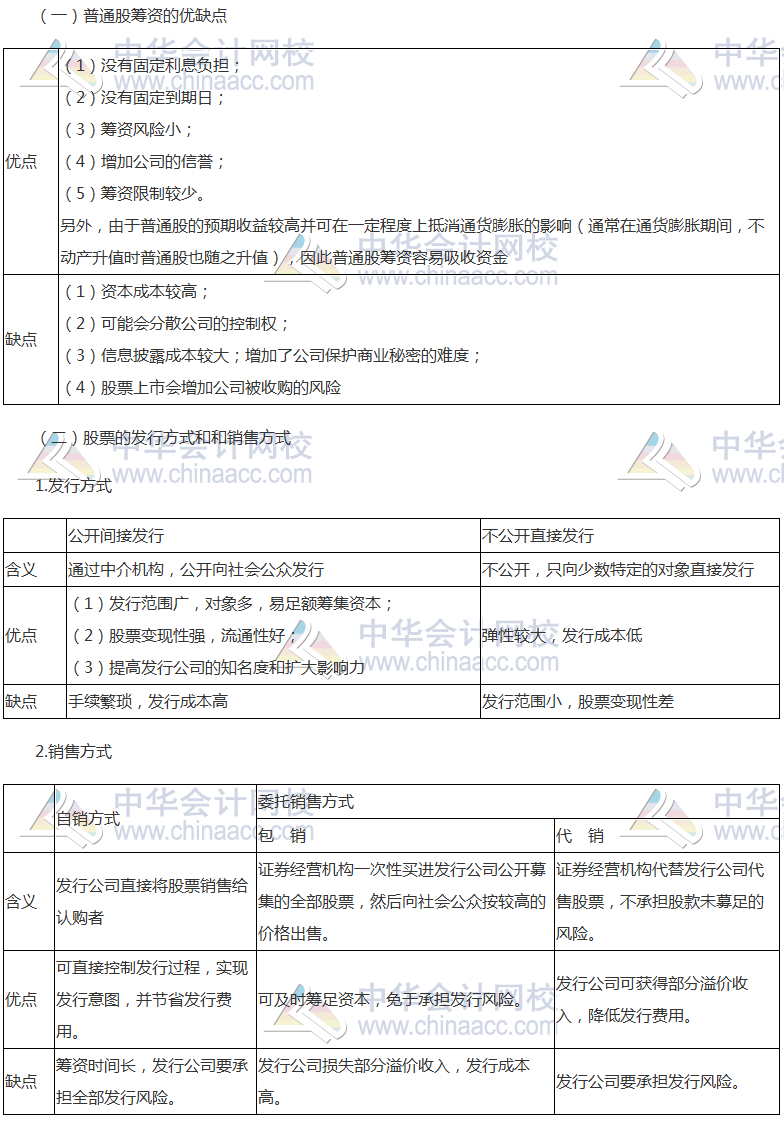
Task: Click text （2）没有固定到期日
Action: [x=144, y=97]
